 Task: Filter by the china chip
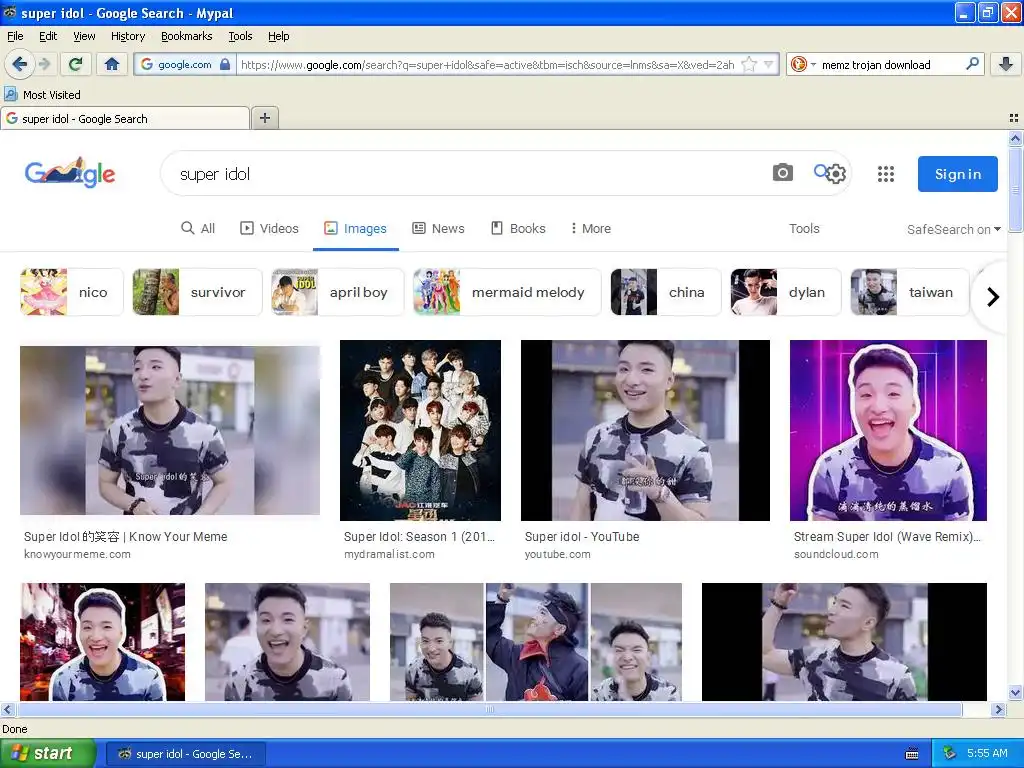666,292
